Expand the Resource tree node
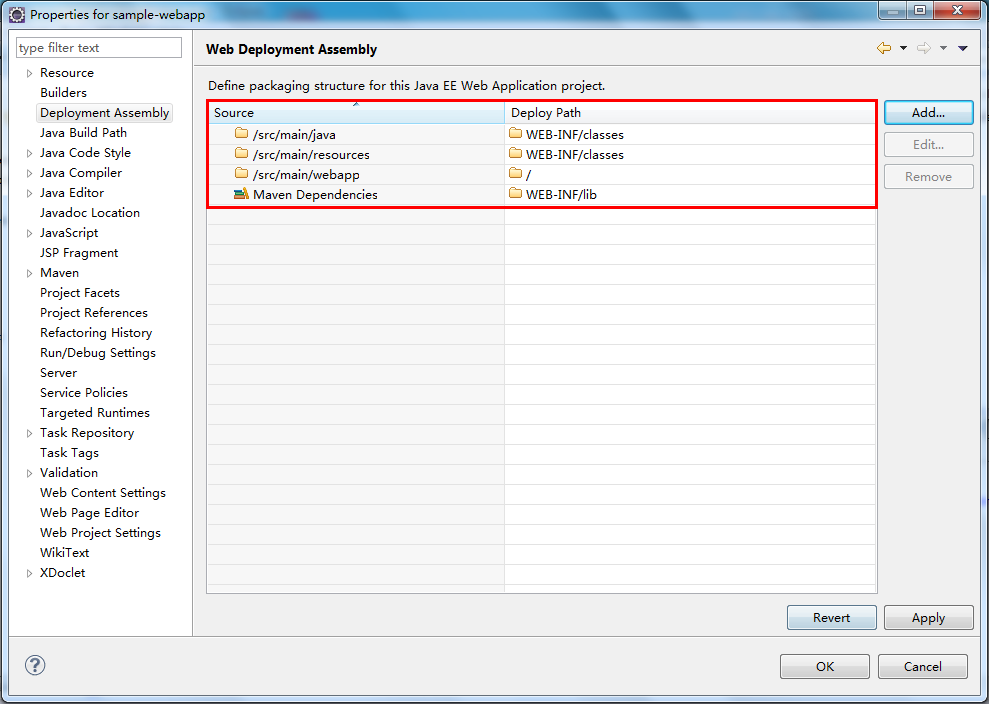This screenshot has height=704, width=989. click(x=29, y=73)
